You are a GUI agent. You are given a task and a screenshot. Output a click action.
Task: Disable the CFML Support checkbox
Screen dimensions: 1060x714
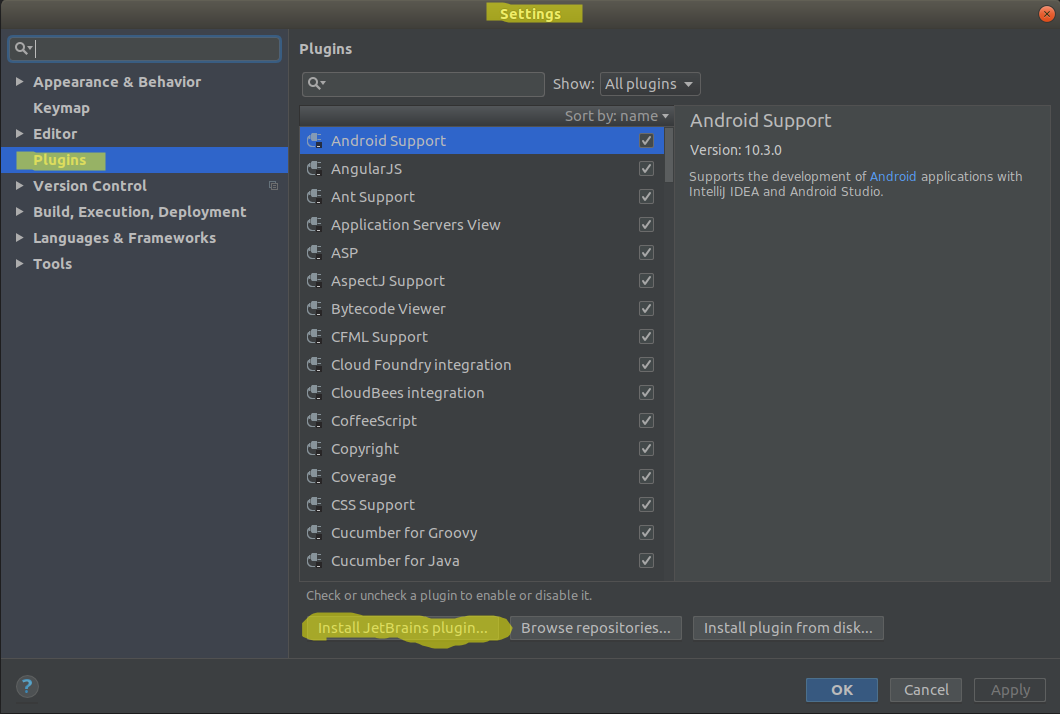point(646,337)
